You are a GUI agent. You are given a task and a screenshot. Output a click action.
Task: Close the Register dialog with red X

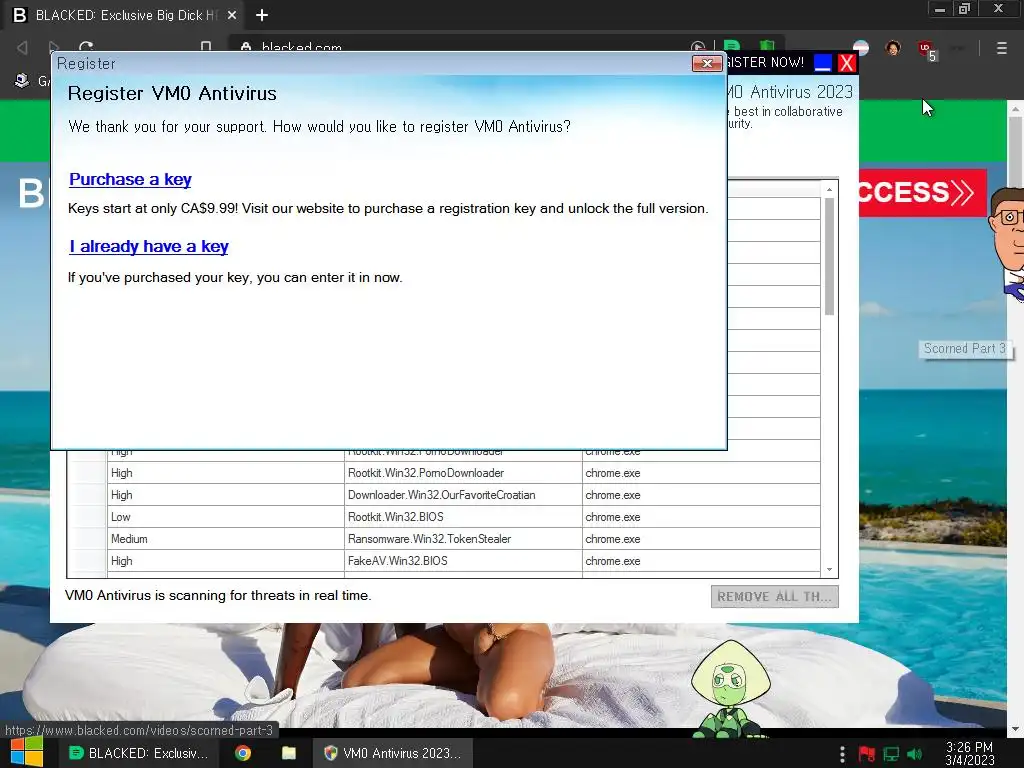[x=707, y=63]
